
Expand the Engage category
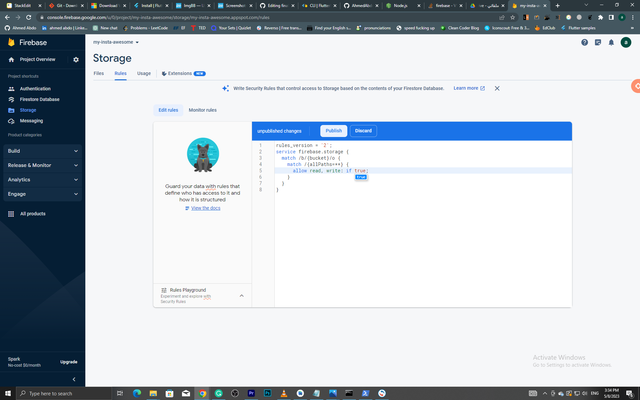tap(42, 194)
